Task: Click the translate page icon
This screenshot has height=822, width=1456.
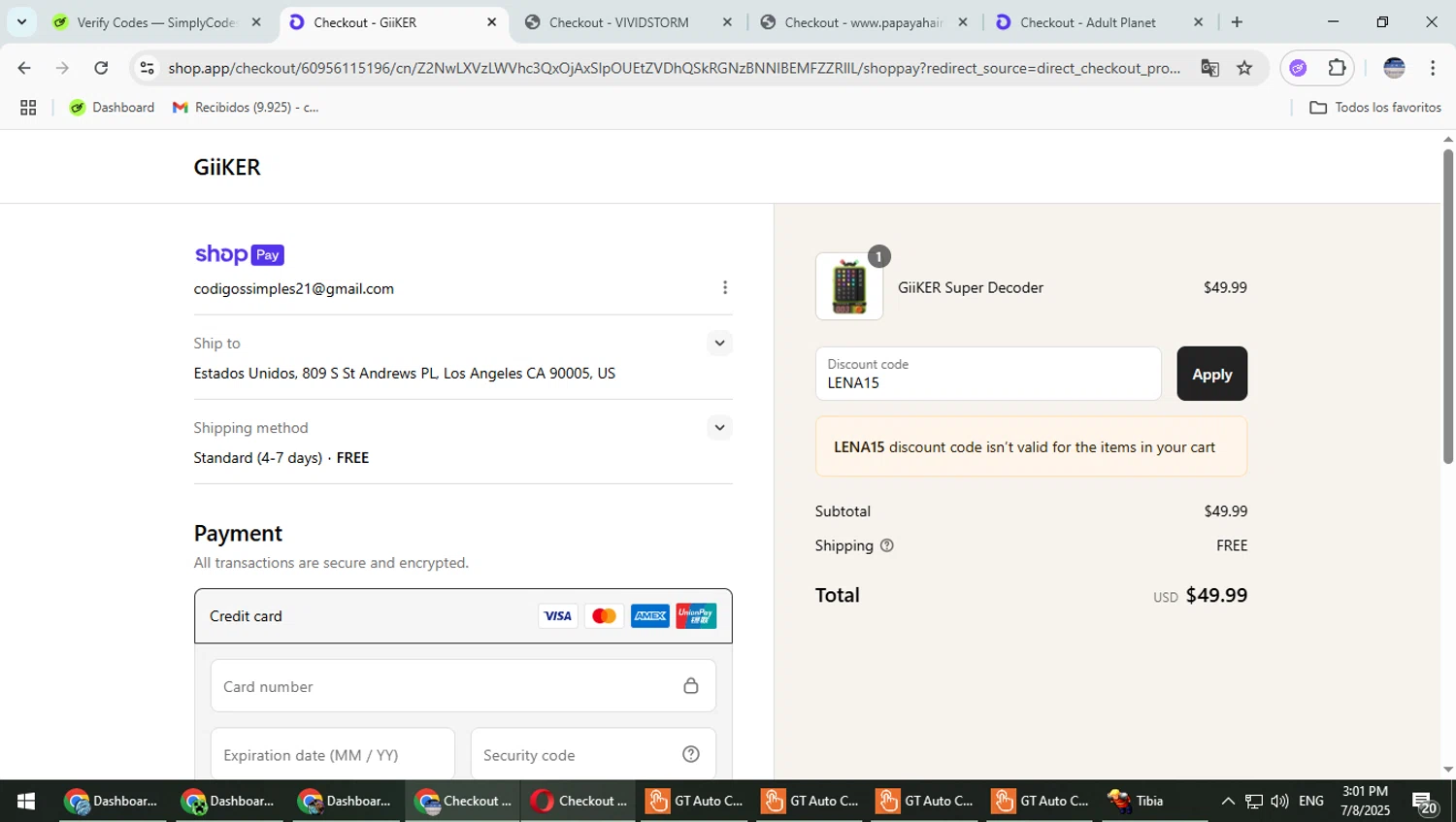Action: (1209, 68)
